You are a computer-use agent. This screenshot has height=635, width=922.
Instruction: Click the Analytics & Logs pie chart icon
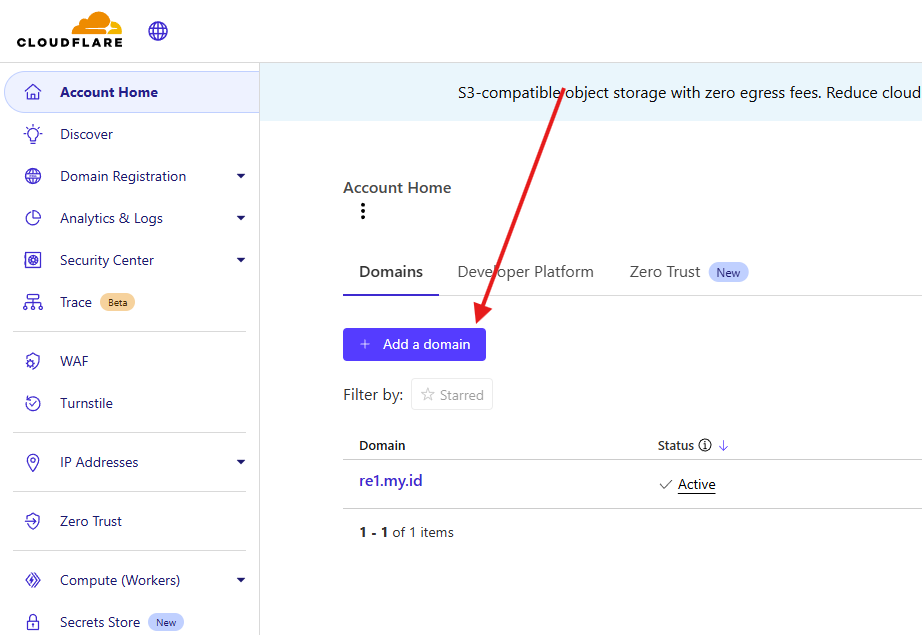point(33,218)
